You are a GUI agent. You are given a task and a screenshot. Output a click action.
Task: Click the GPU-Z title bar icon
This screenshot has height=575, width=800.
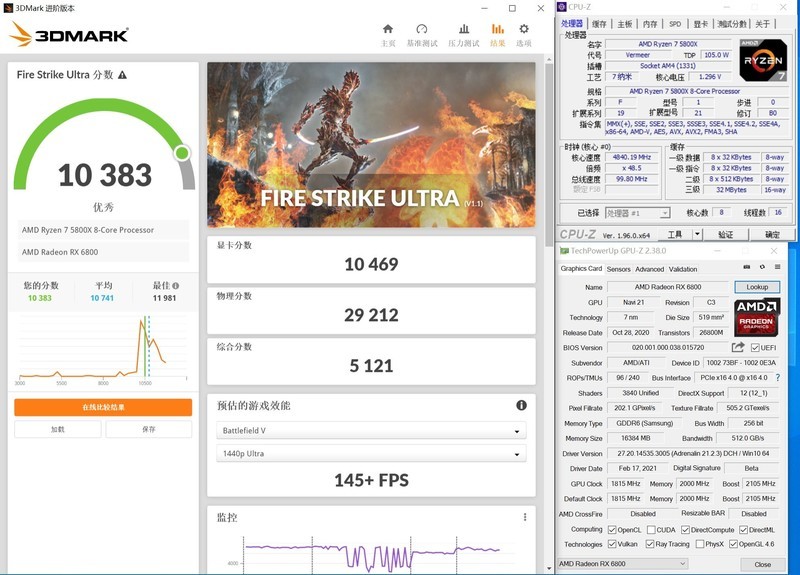pos(564,251)
